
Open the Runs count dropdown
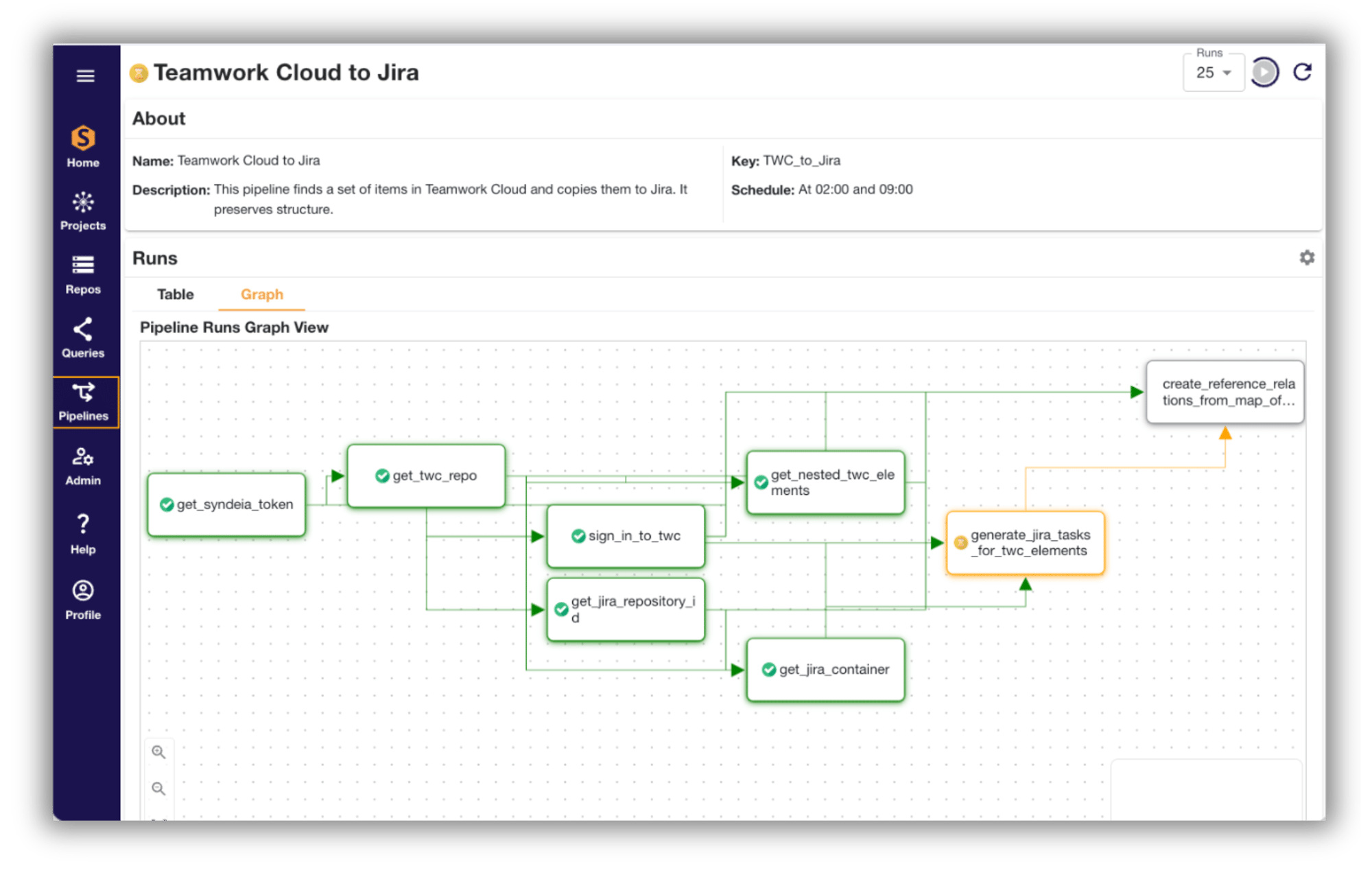click(1213, 71)
